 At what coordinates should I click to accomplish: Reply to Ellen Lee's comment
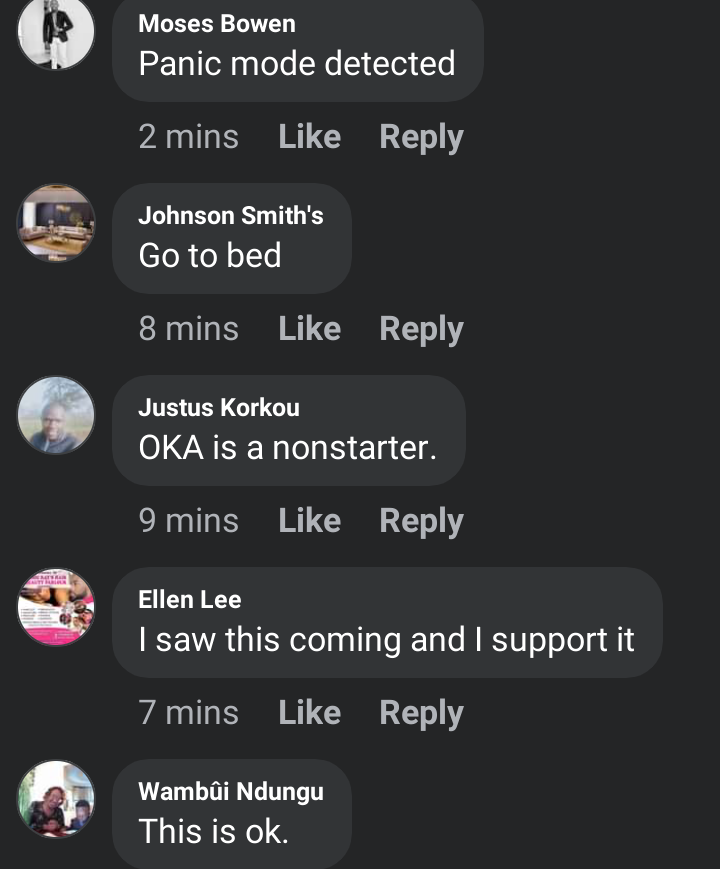click(x=421, y=713)
